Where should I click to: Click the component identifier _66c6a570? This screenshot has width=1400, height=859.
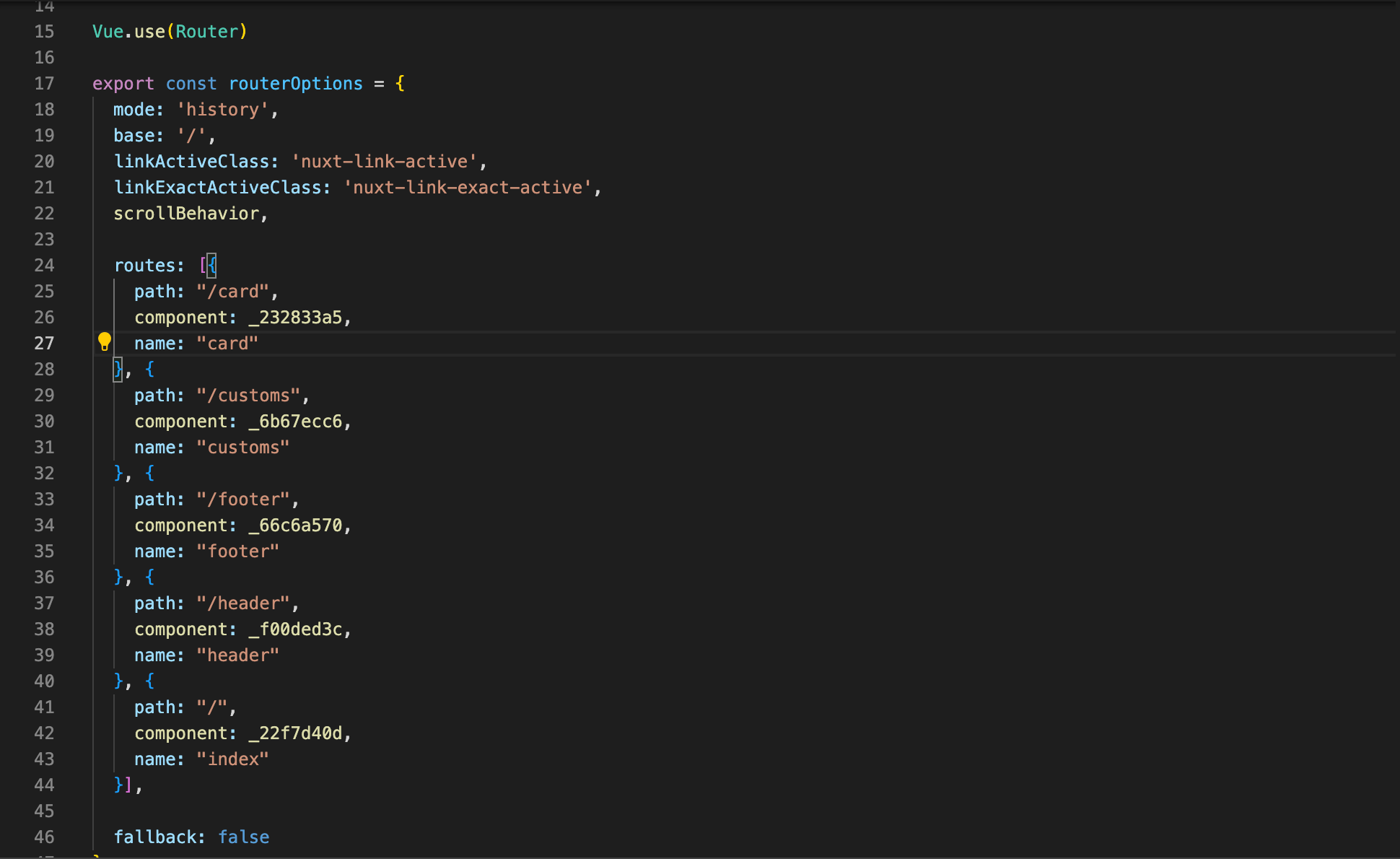(x=295, y=526)
